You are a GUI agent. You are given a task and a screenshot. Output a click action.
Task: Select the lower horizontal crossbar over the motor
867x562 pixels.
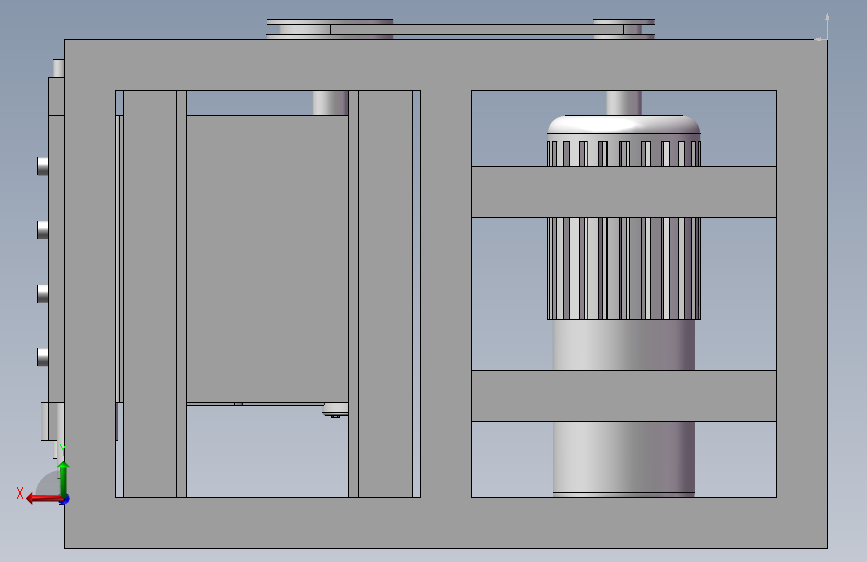click(x=624, y=396)
